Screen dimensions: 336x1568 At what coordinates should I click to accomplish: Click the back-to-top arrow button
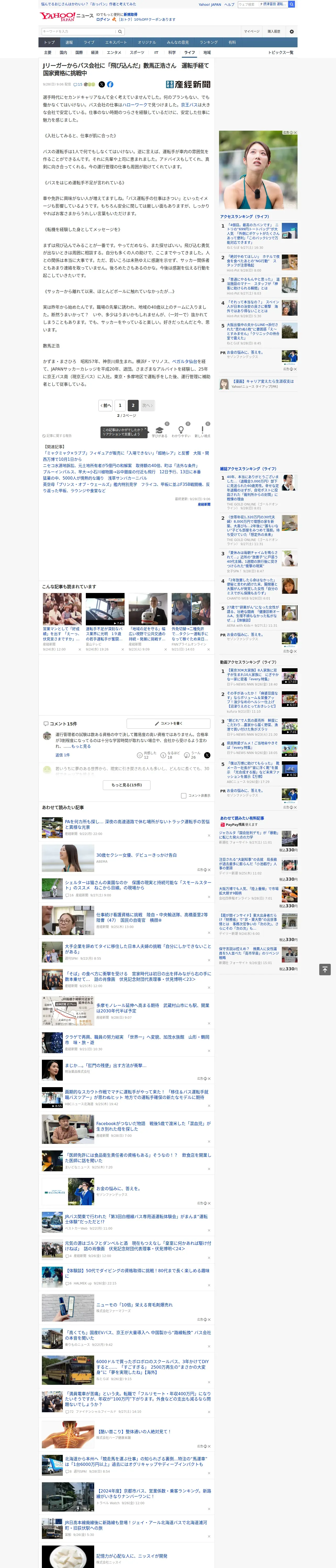(325, 970)
